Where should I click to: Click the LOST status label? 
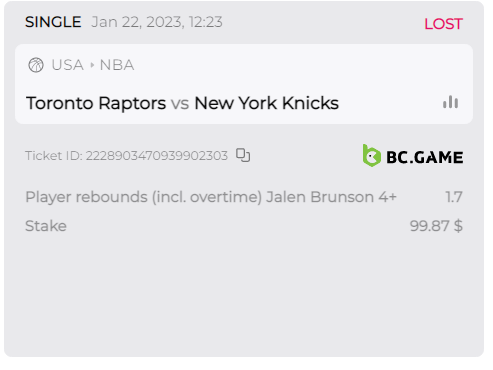[443, 24]
